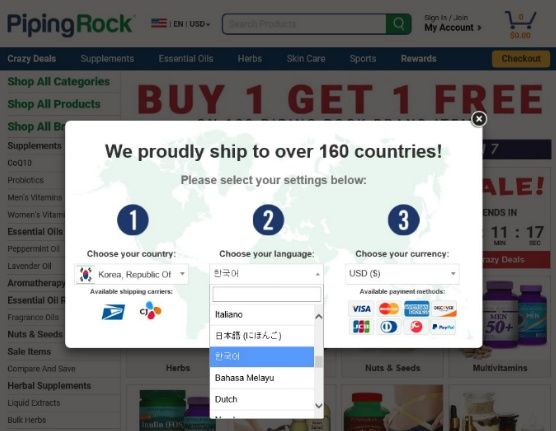Click the Mastercard payment icon

coord(389,309)
